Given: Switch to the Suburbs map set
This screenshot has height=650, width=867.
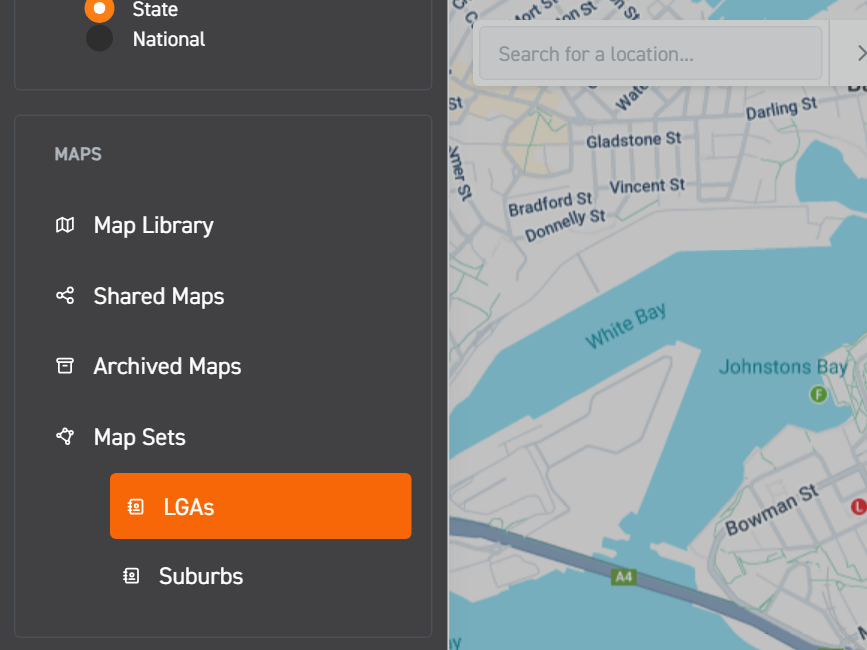Looking at the screenshot, I should 199,576.
